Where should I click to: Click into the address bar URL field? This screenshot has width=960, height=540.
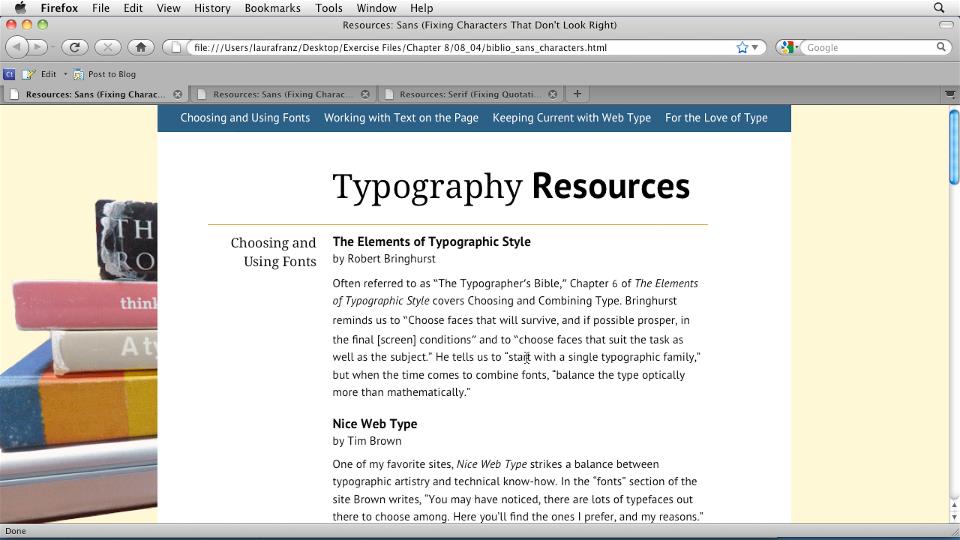pos(459,47)
